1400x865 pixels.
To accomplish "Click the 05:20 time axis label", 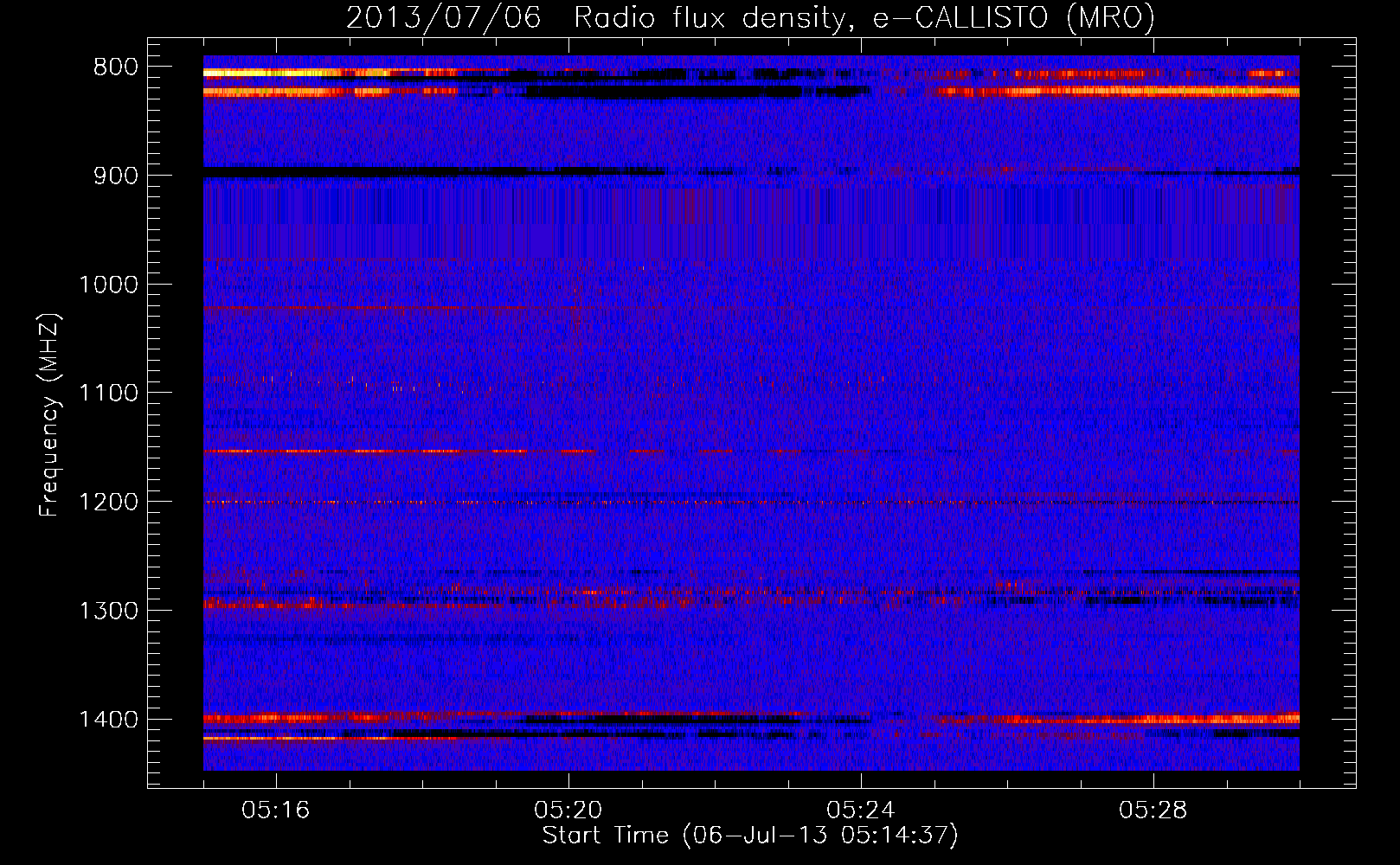I will (568, 811).
